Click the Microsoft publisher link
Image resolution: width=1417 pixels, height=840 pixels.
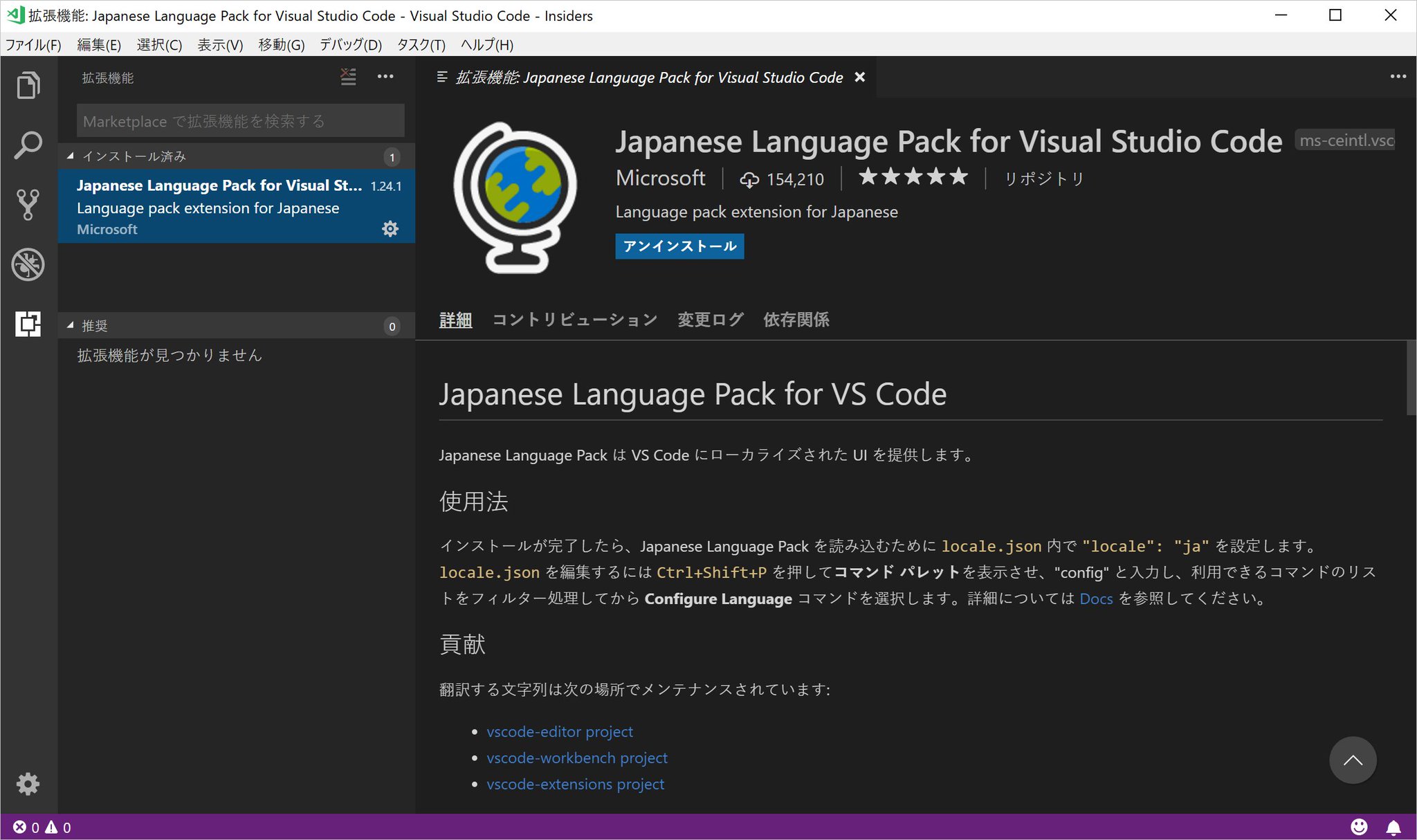(660, 179)
